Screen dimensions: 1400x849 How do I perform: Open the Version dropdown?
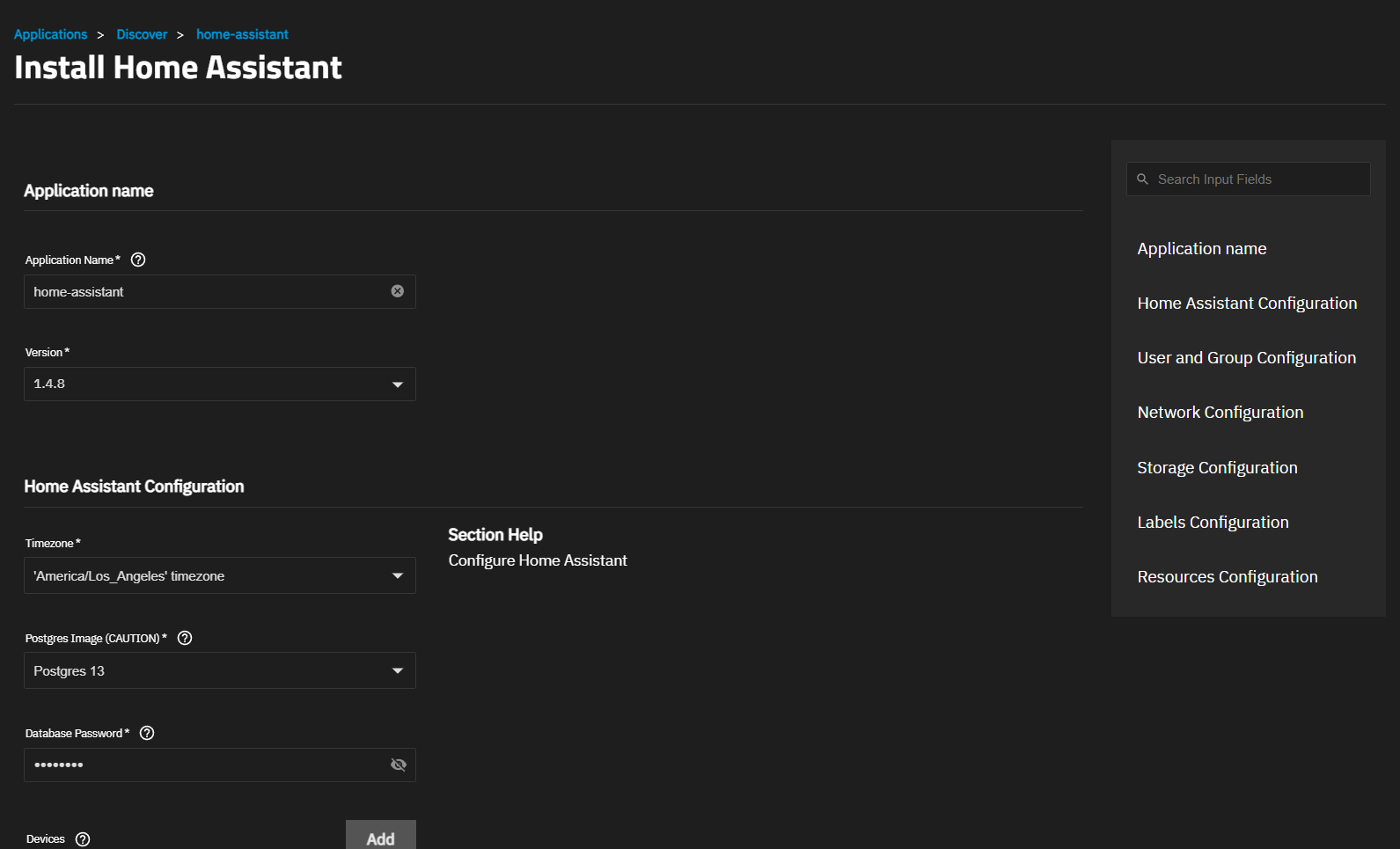[220, 384]
